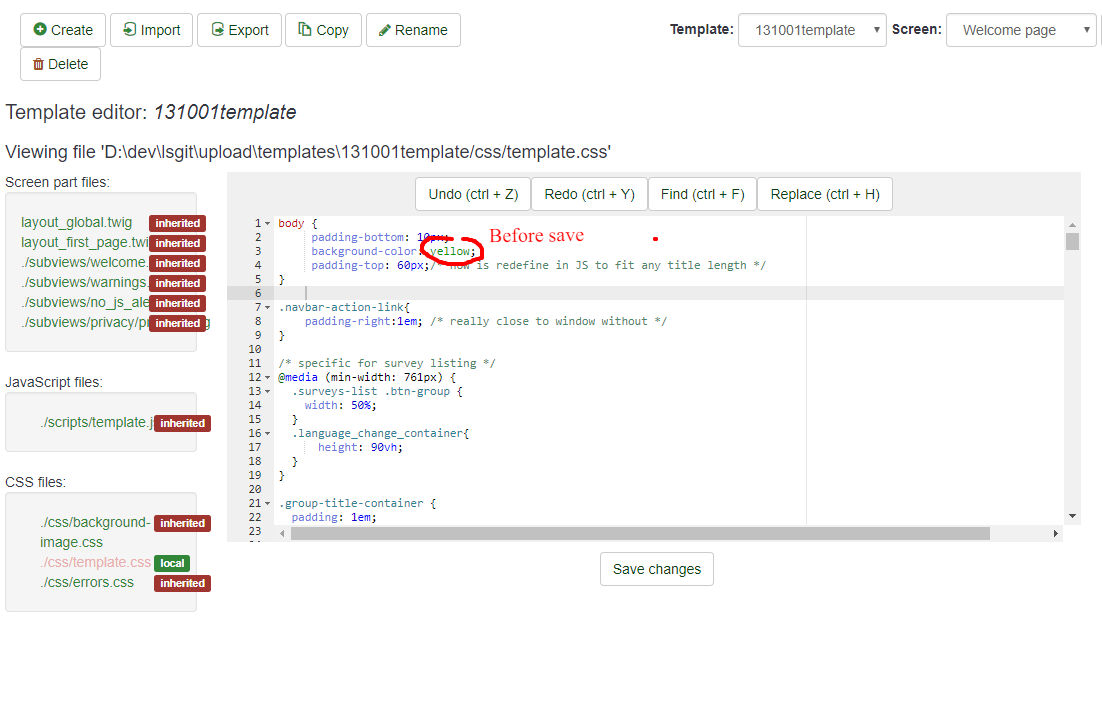Click the Create button plus icon
The height and width of the screenshot is (708, 1102).
coord(40,30)
